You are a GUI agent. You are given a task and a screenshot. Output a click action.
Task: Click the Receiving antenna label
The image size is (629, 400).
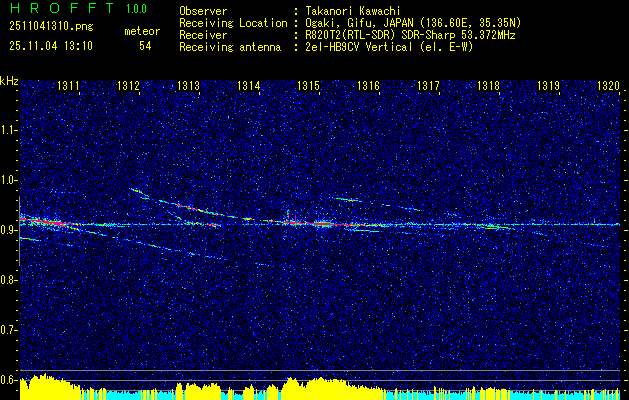coord(230,47)
